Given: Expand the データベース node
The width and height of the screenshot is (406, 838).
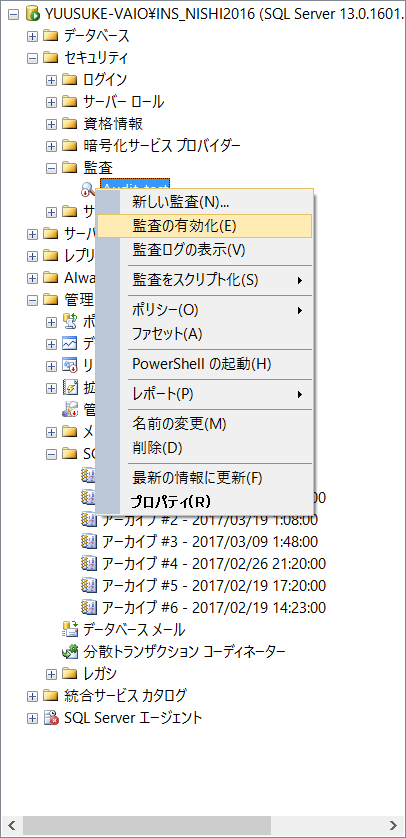Looking at the screenshot, I should 32,36.
